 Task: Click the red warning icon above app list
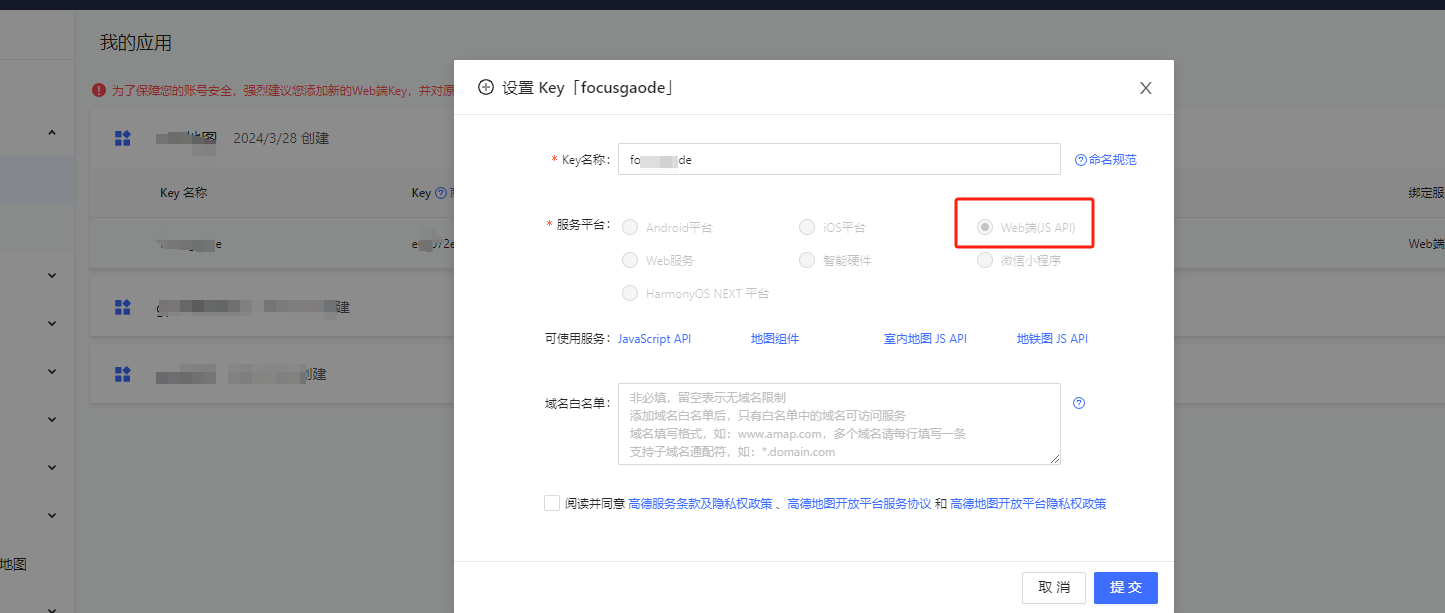[x=99, y=90]
